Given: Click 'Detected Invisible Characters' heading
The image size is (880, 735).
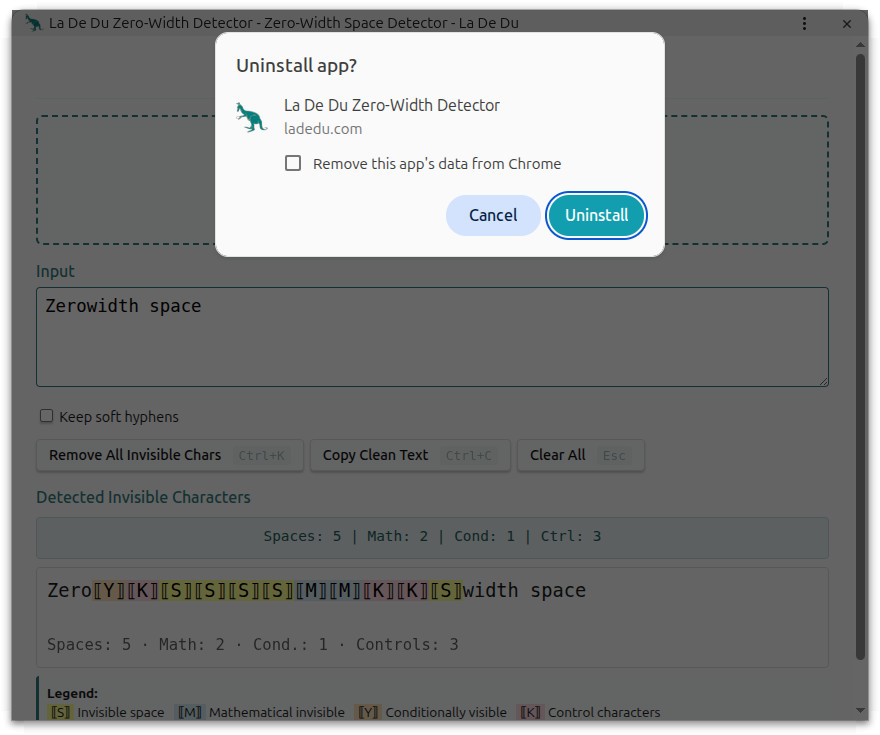Looking at the screenshot, I should (x=143, y=497).
